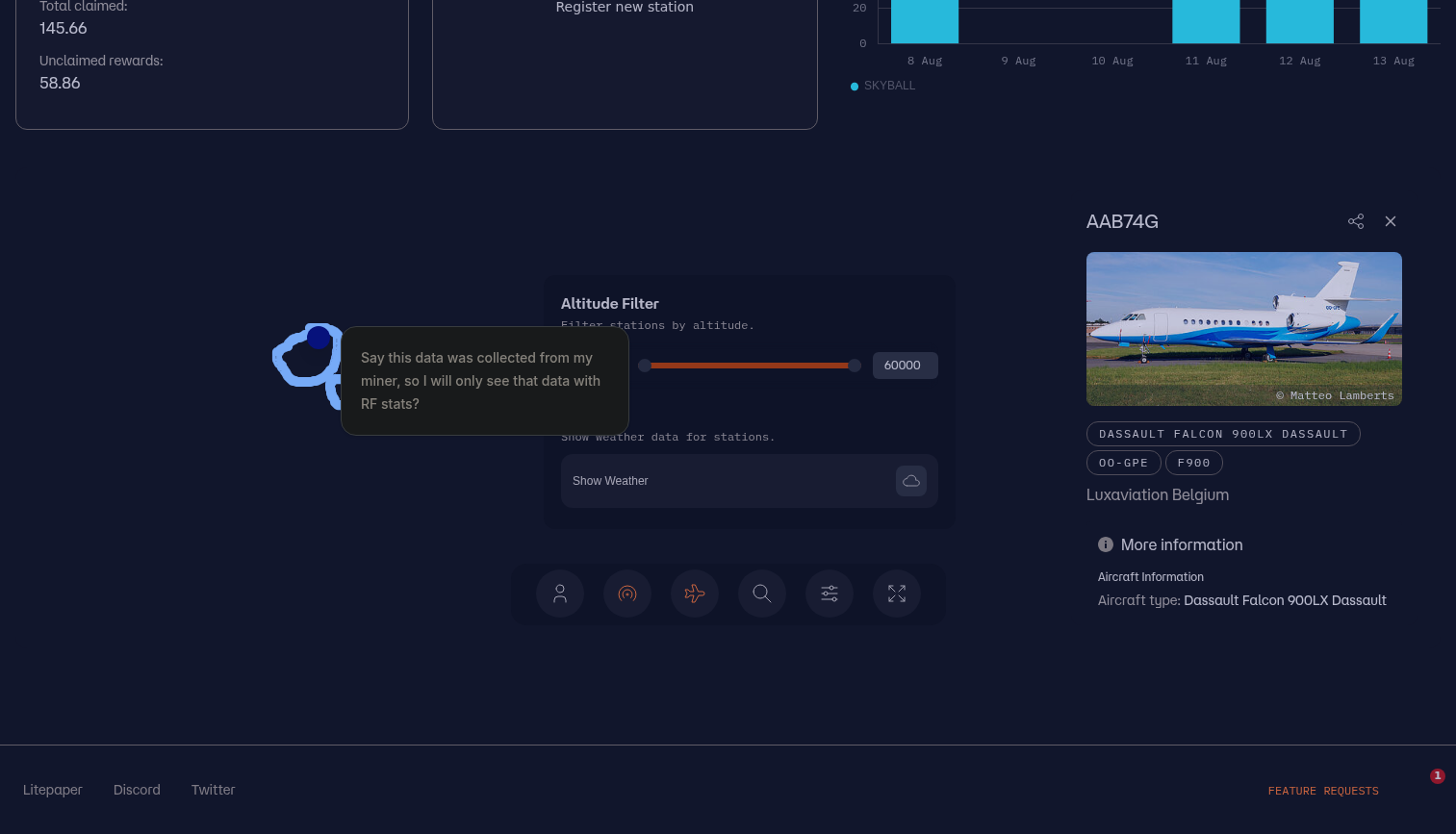Image resolution: width=1456 pixels, height=834 pixels.
Task: Expand map to fullscreen with arrows icon
Action: 897,594
